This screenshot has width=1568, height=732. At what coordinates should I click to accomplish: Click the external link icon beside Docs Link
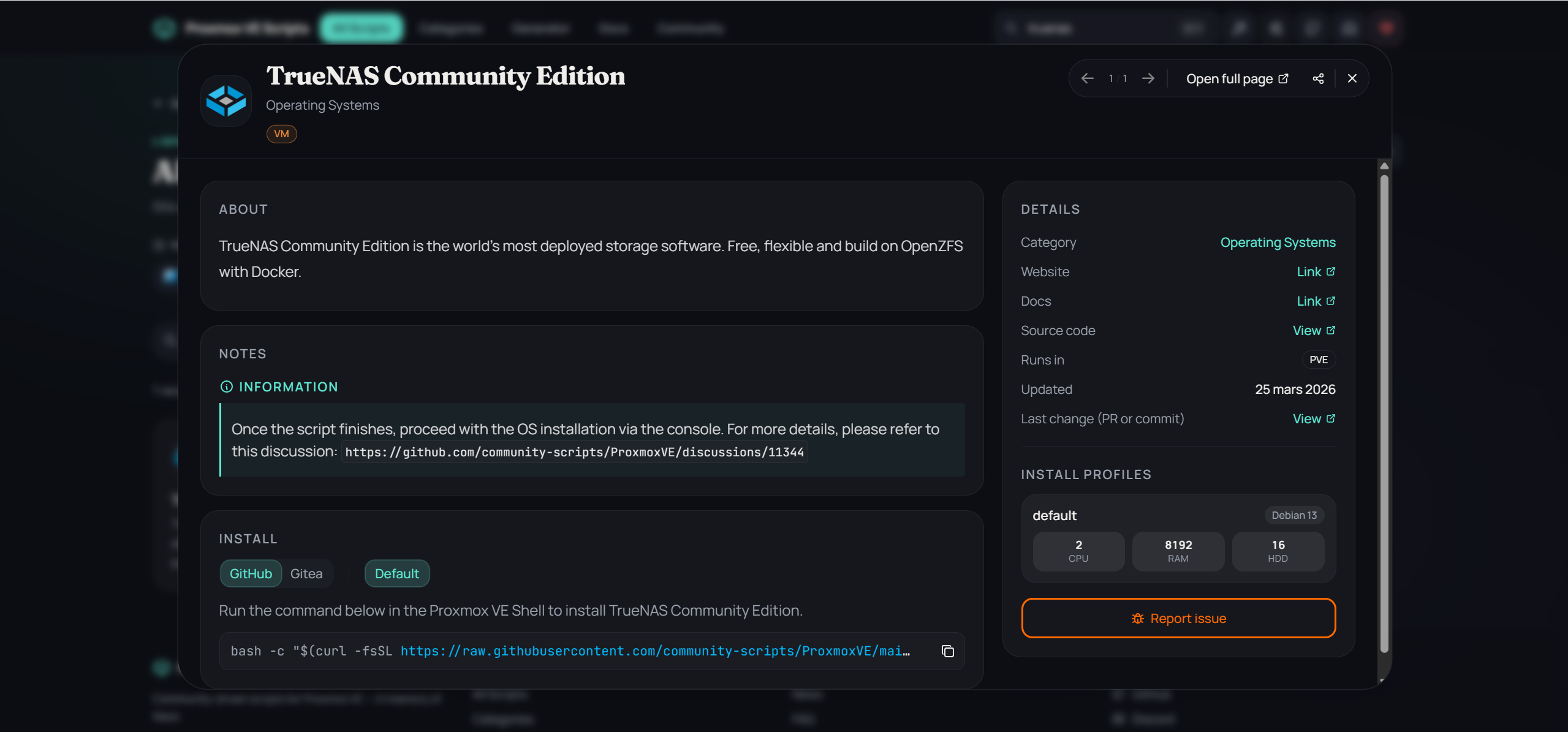(1331, 301)
